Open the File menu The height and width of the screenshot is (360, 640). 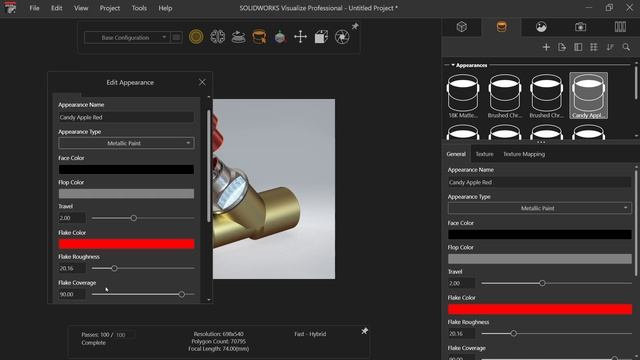[x=34, y=8]
